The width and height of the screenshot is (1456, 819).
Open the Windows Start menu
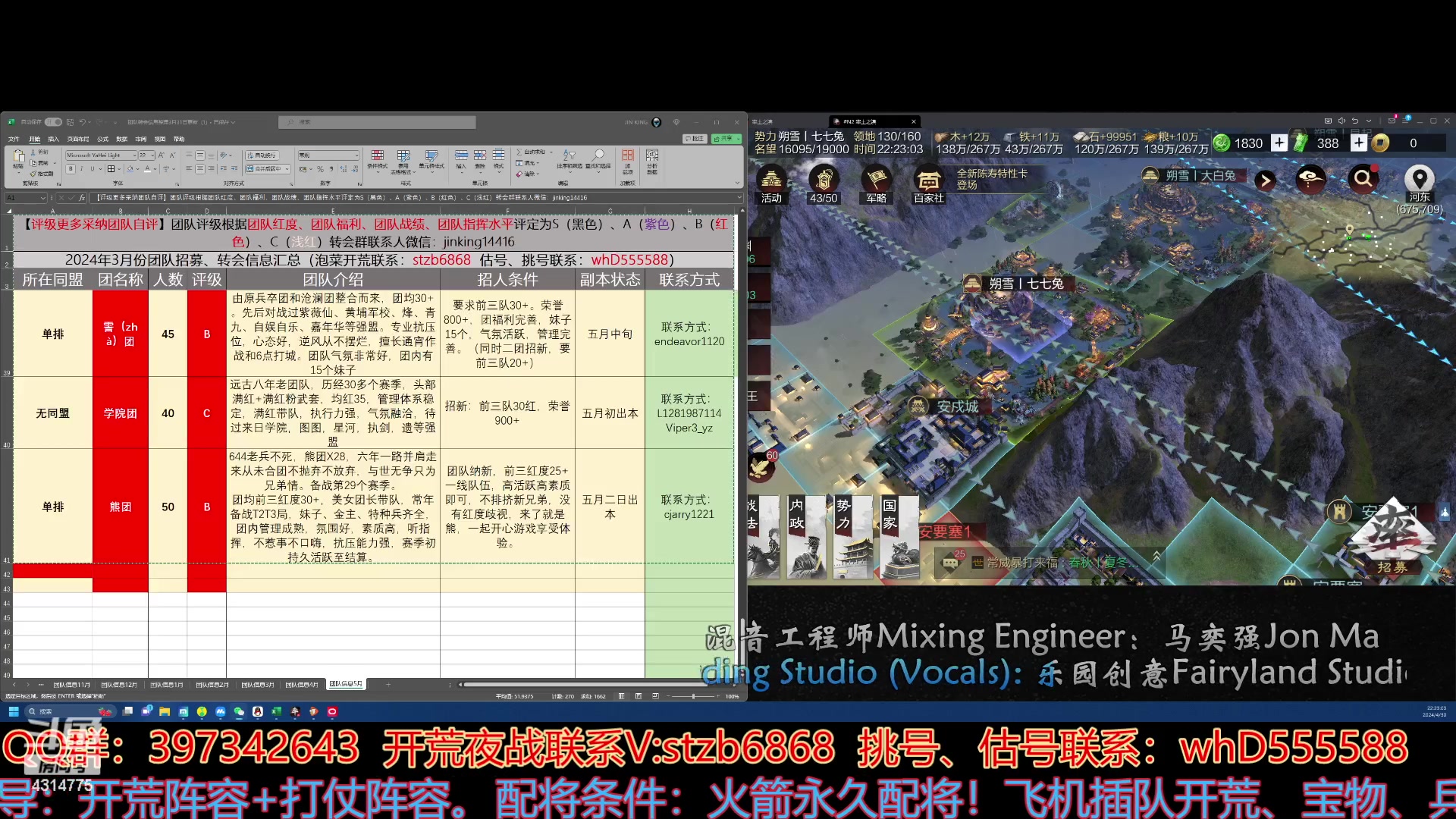pyautogui.click(x=13, y=711)
